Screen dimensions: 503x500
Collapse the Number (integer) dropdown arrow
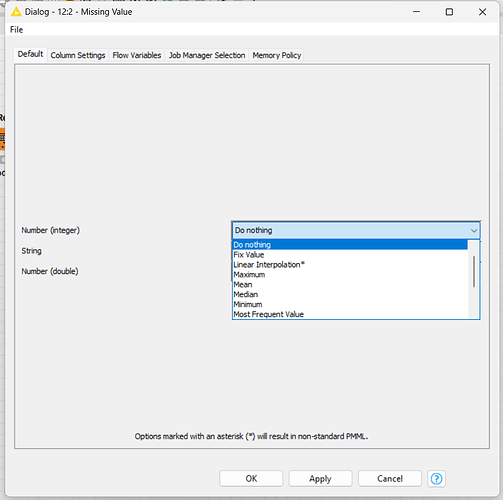click(474, 230)
